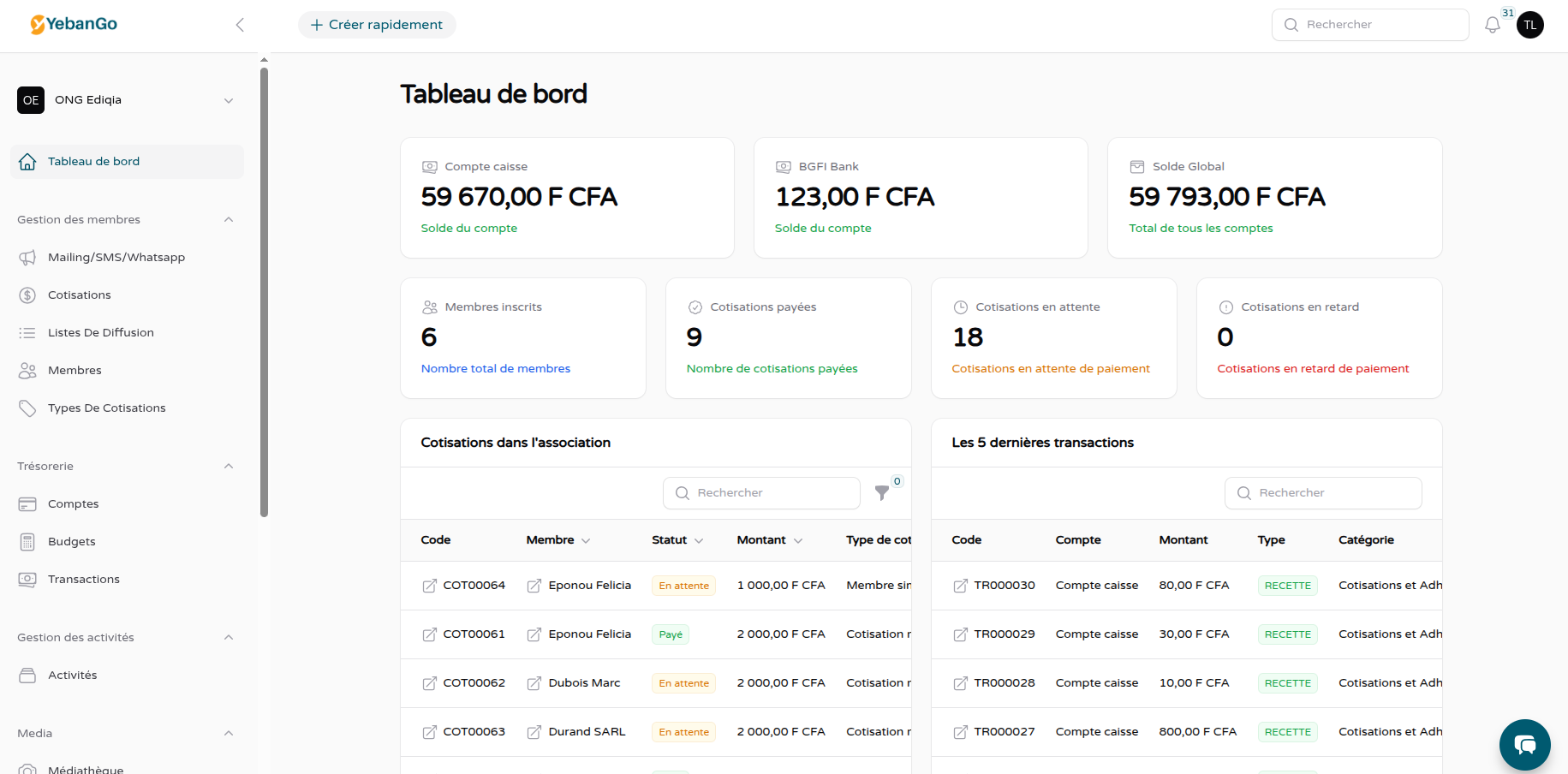Expand the ONG Ediqia organization selector
1568x774 pixels.
tap(228, 100)
